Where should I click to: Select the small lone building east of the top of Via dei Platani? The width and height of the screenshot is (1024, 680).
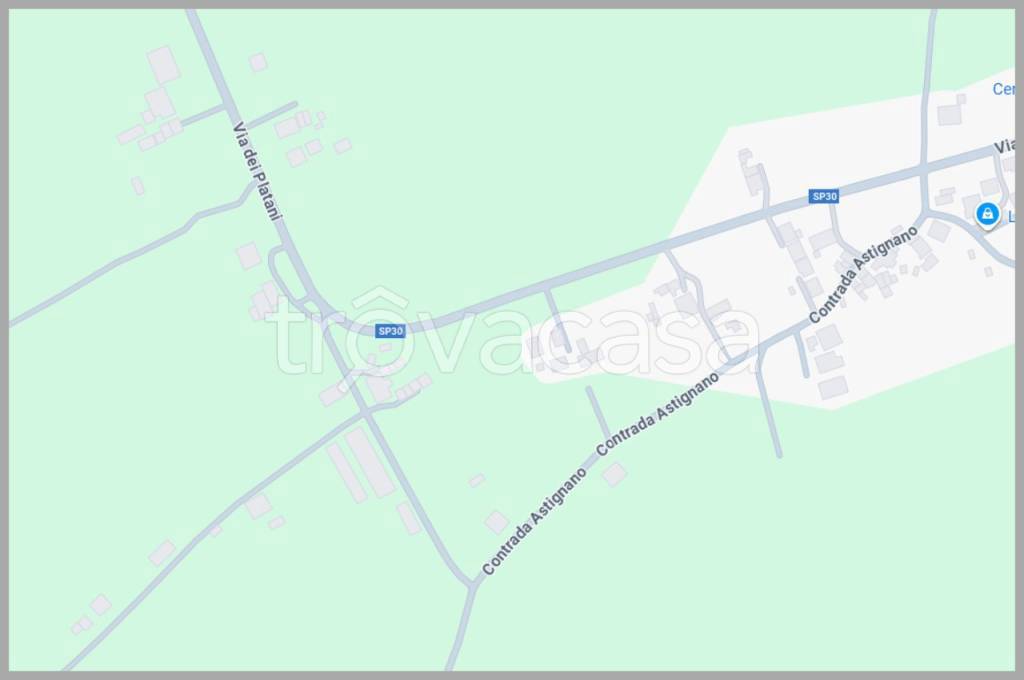coord(259,62)
